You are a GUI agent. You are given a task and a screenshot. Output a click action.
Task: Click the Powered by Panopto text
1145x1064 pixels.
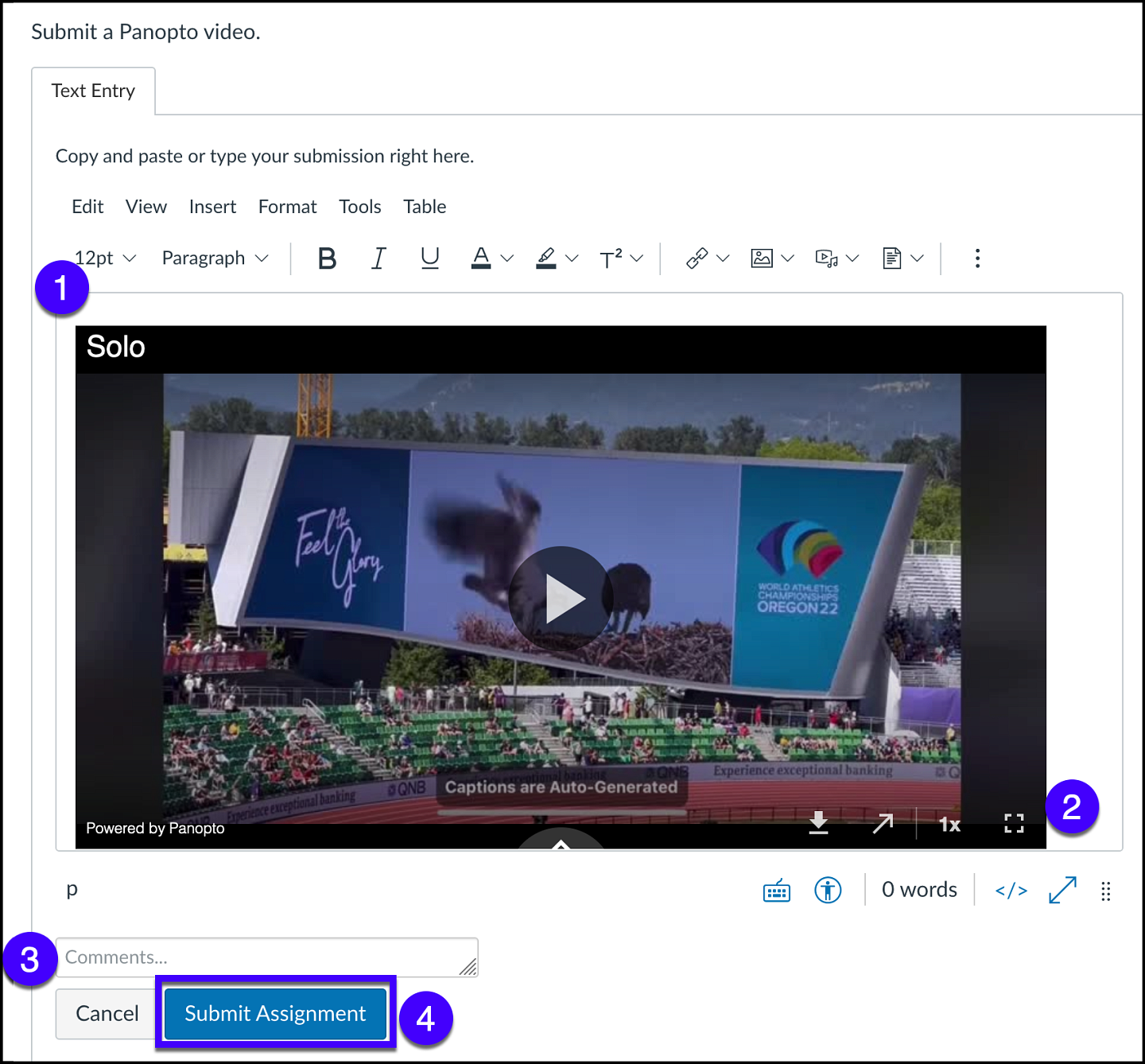(155, 828)
